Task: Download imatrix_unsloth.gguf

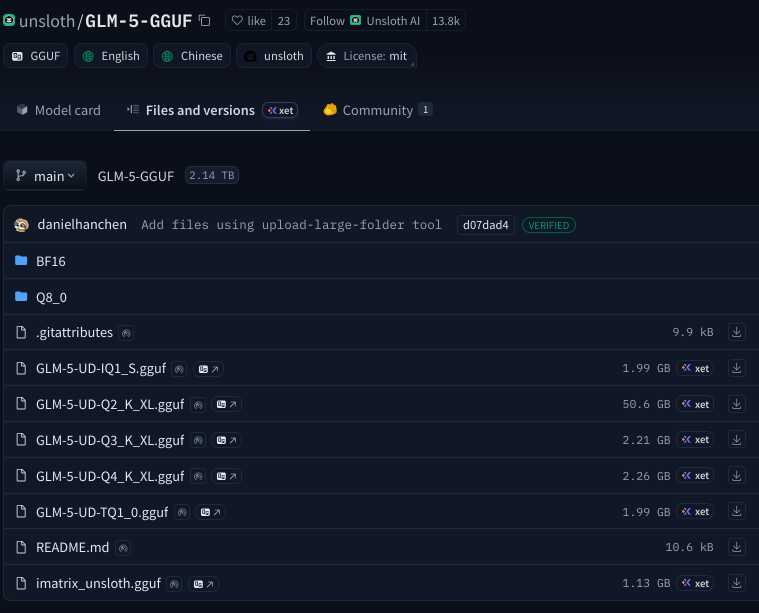Action: click(736, 583)
